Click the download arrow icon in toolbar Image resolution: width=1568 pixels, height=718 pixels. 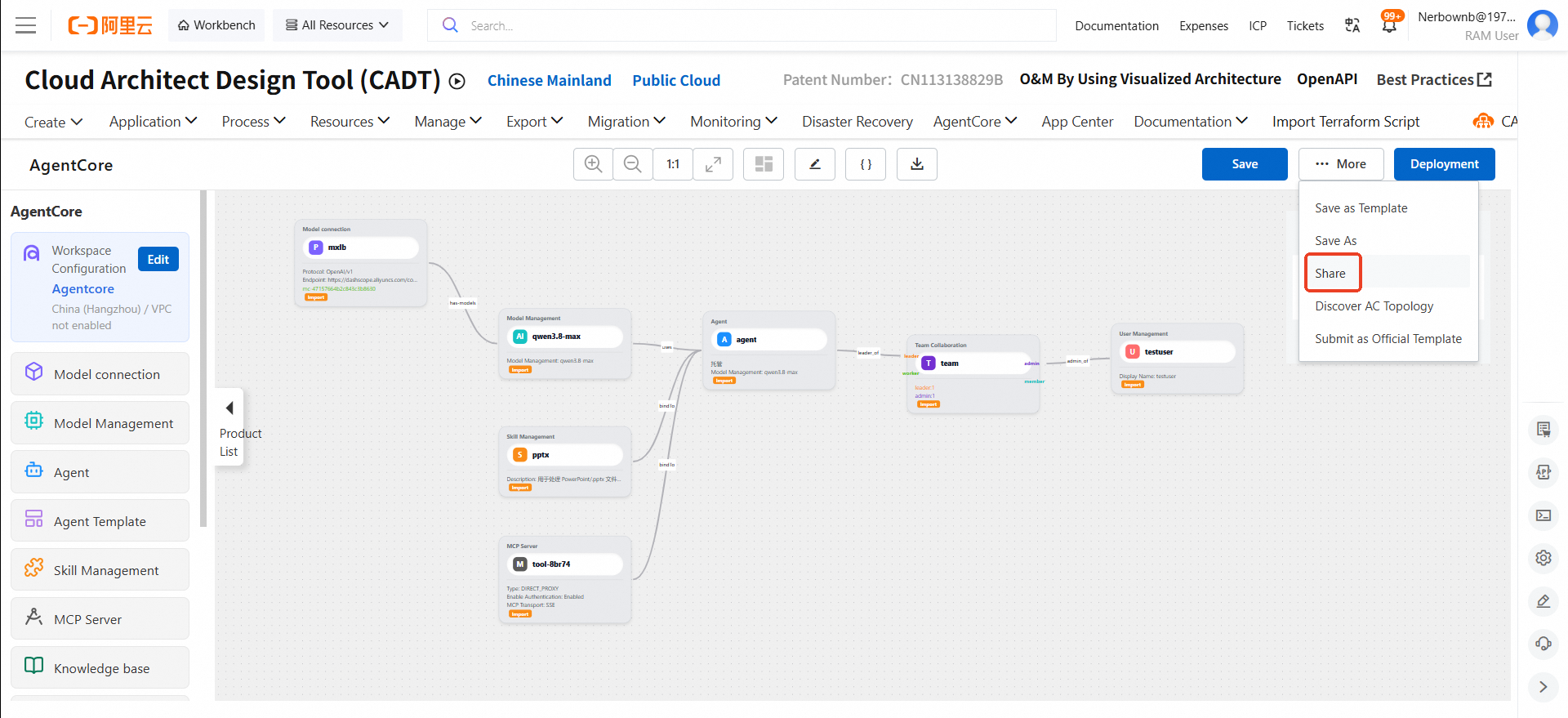click(x=917, y=164)
